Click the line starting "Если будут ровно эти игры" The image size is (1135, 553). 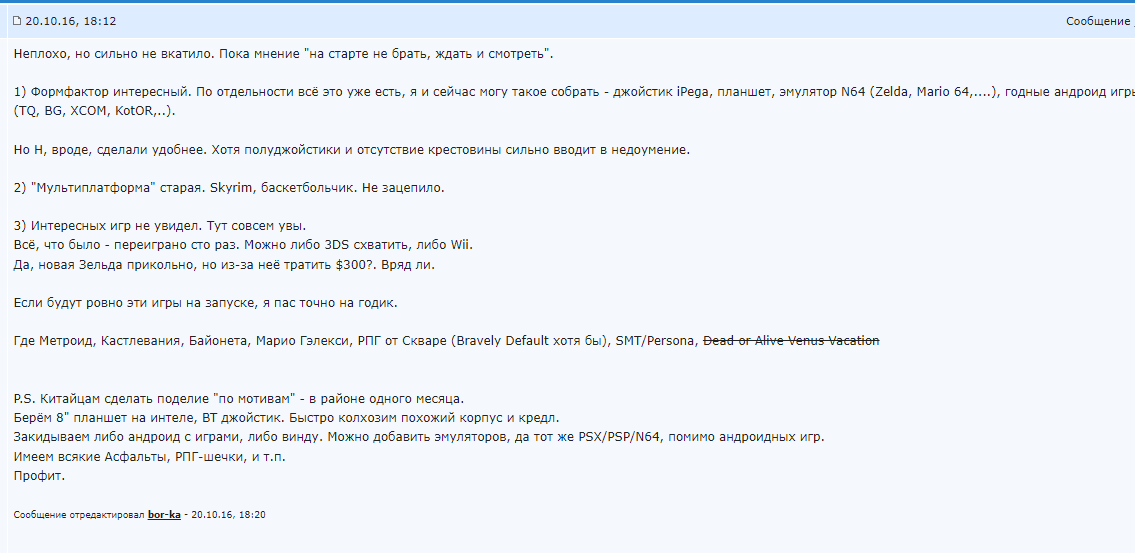coord(206,303)
